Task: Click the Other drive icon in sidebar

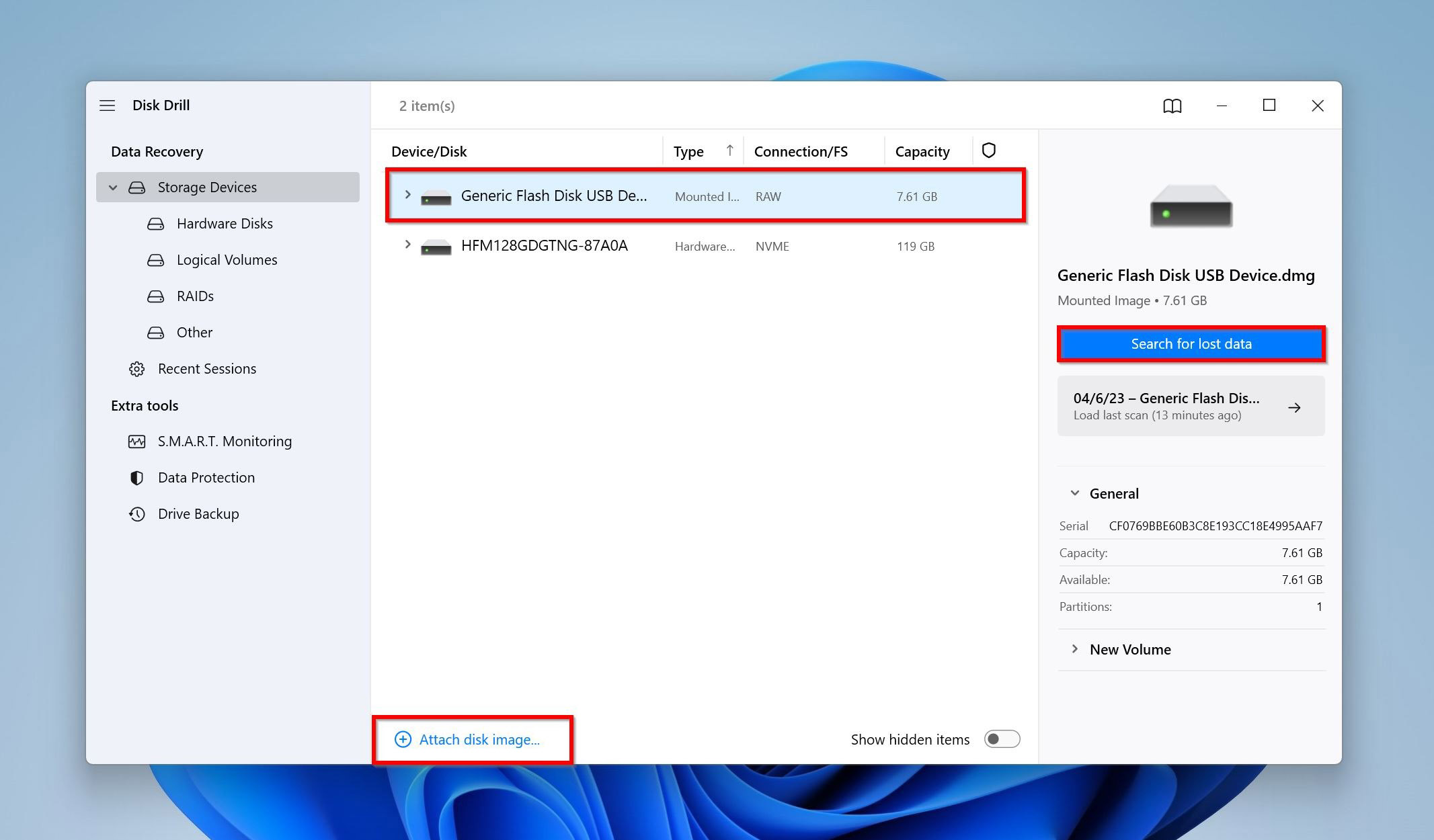Action: [x=155, y=333]
